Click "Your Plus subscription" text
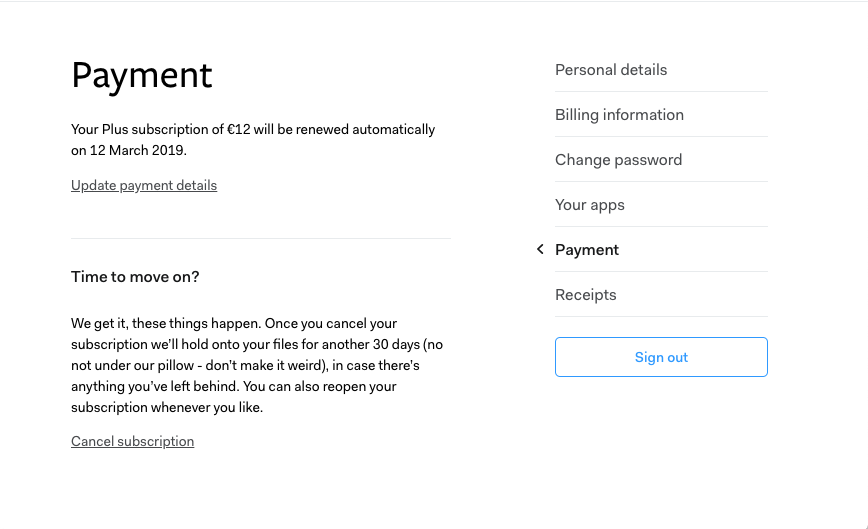868x529 pixels. 134,129
